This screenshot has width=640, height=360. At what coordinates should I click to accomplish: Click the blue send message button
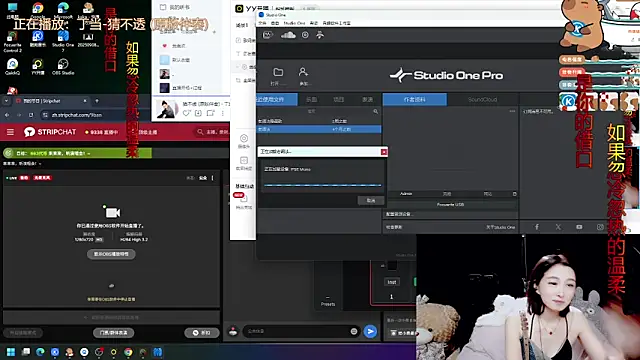point(370,331)
